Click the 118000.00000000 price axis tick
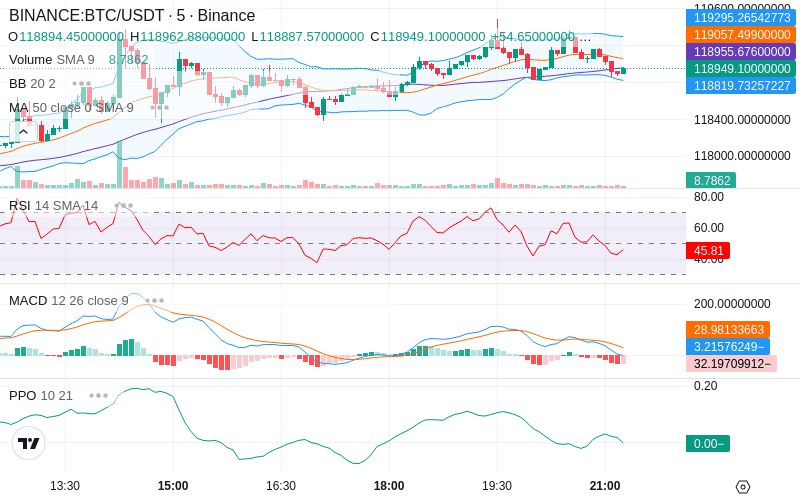Image resolution: width=800 pixels, height=500 pixels. (742, 156)
